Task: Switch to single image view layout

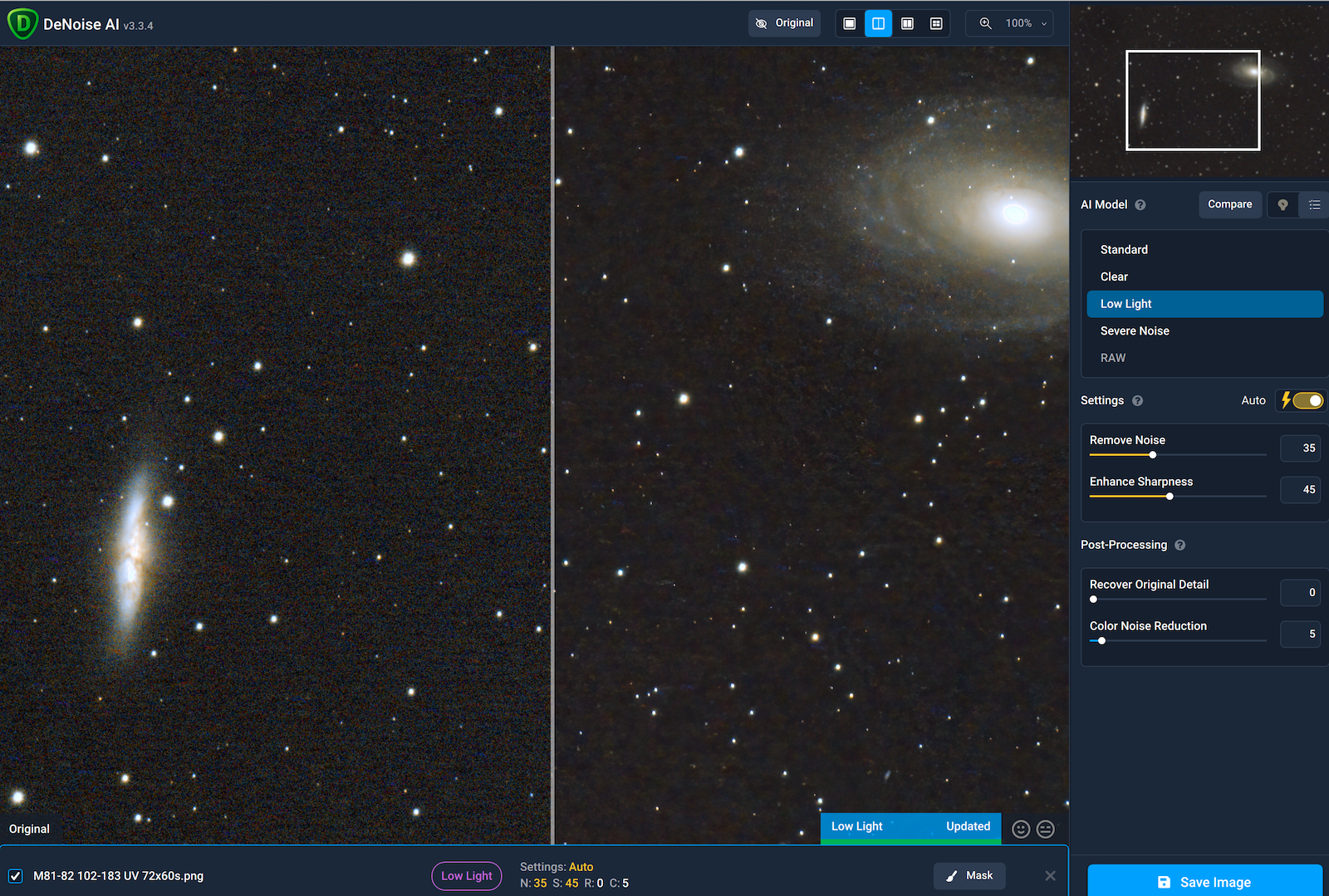Action: (849, 23)
